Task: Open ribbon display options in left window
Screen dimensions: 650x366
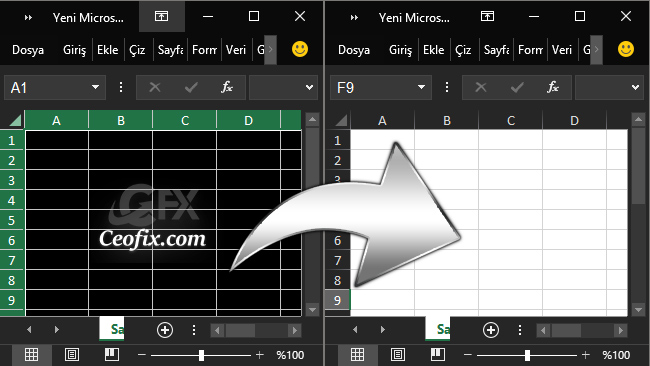Action: coord(162,17)
